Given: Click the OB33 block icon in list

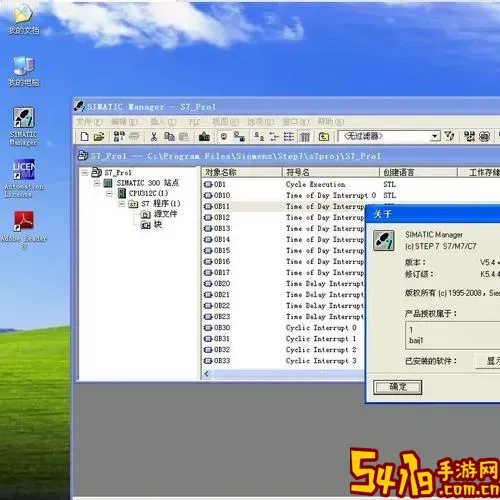Looking at the screenshot, I should [x=208, y=361].
